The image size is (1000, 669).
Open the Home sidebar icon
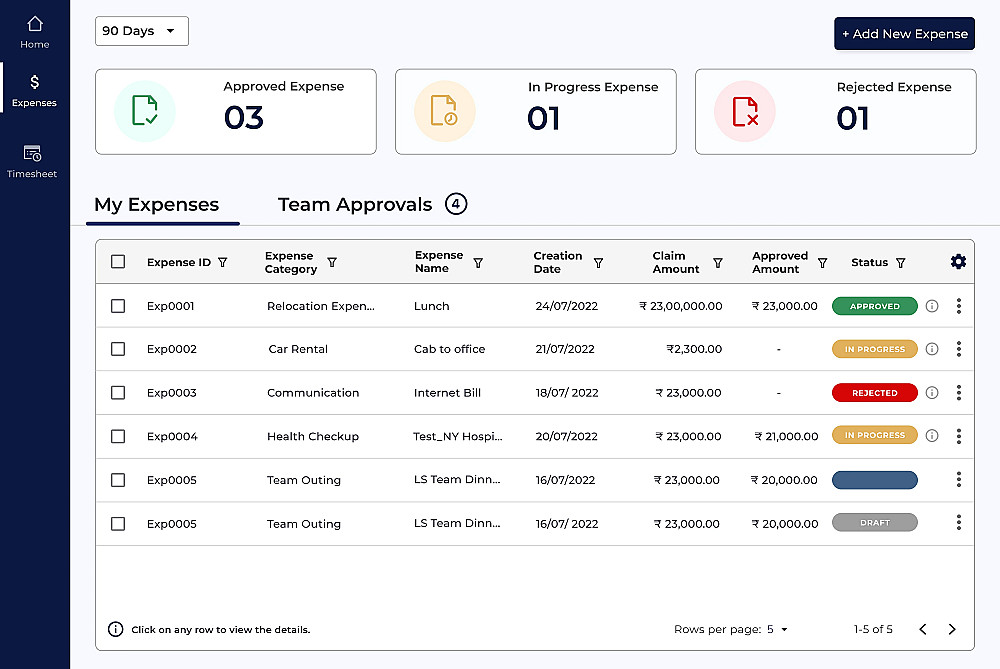click(x=35, y=30)
